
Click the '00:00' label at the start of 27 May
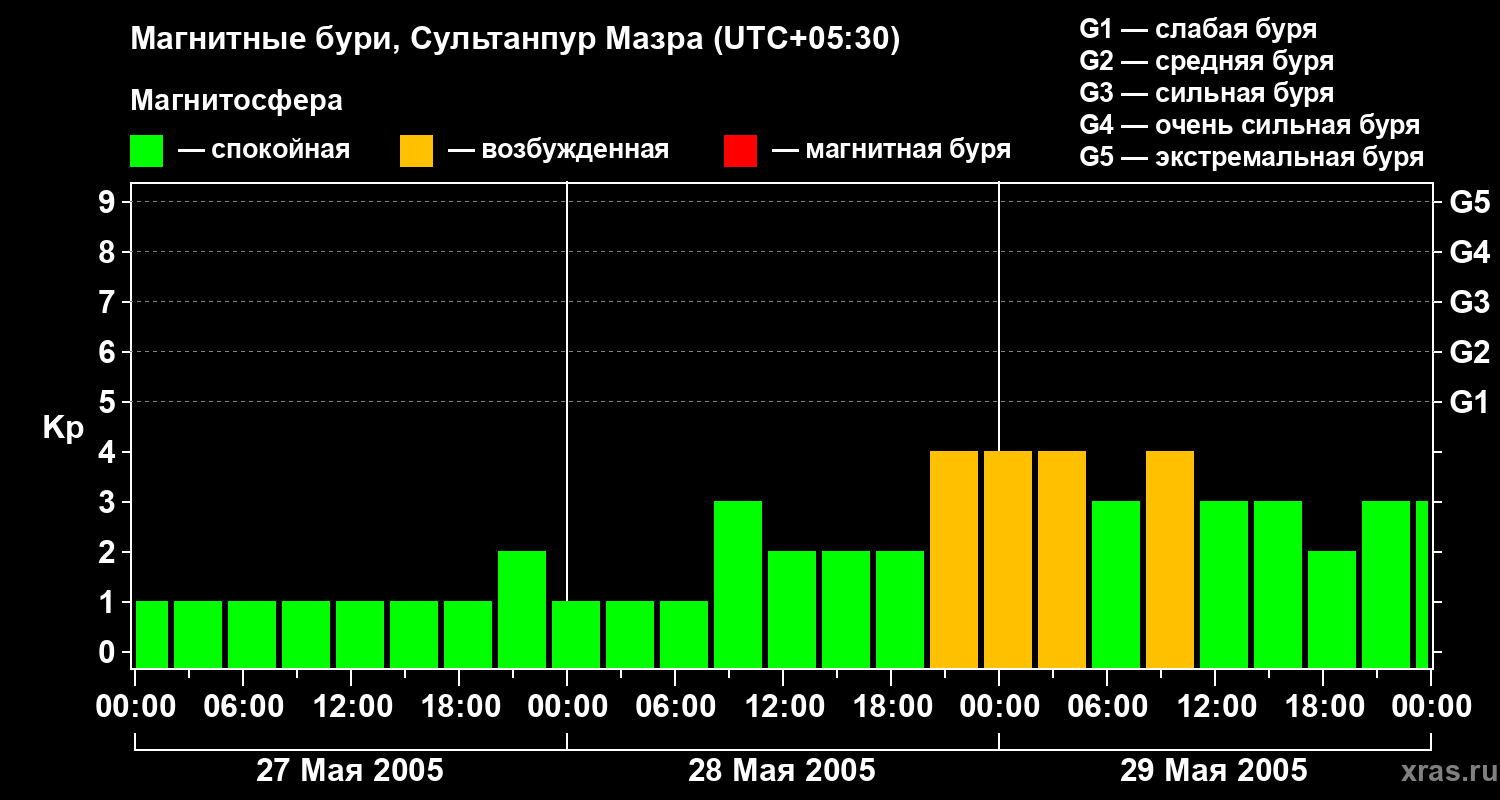pos(135,707)
